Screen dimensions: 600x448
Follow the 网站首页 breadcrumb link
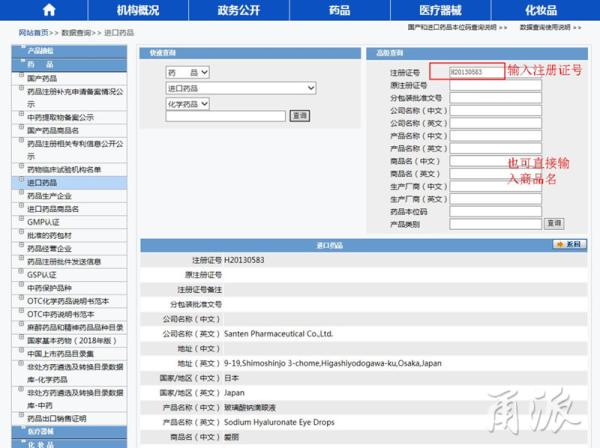click(34, 33)
